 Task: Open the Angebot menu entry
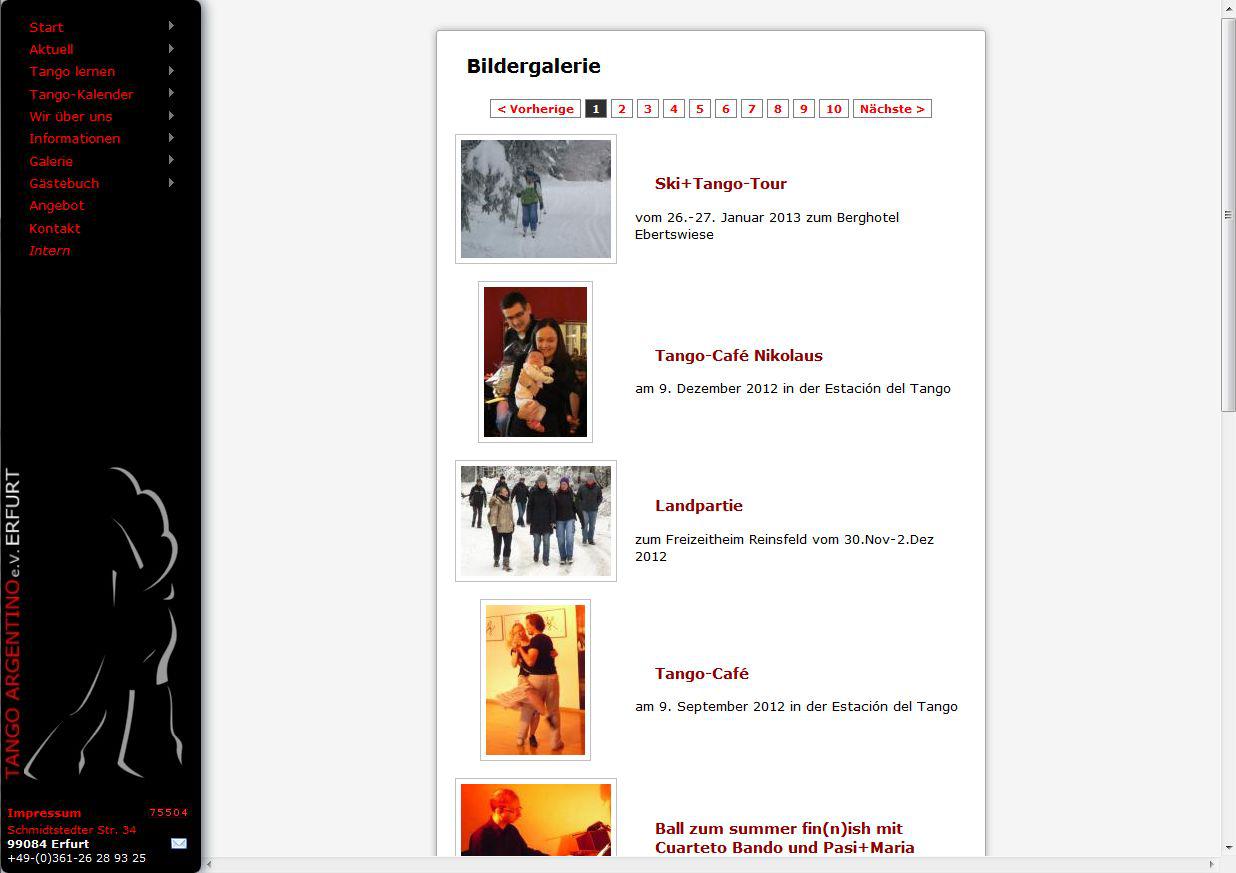pyautogui.click(x=57, y=205)
